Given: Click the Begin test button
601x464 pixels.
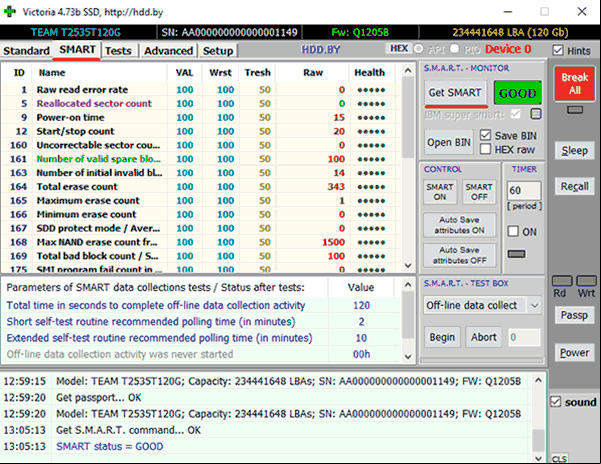Looking at the screenshot, I should point(442,337).
